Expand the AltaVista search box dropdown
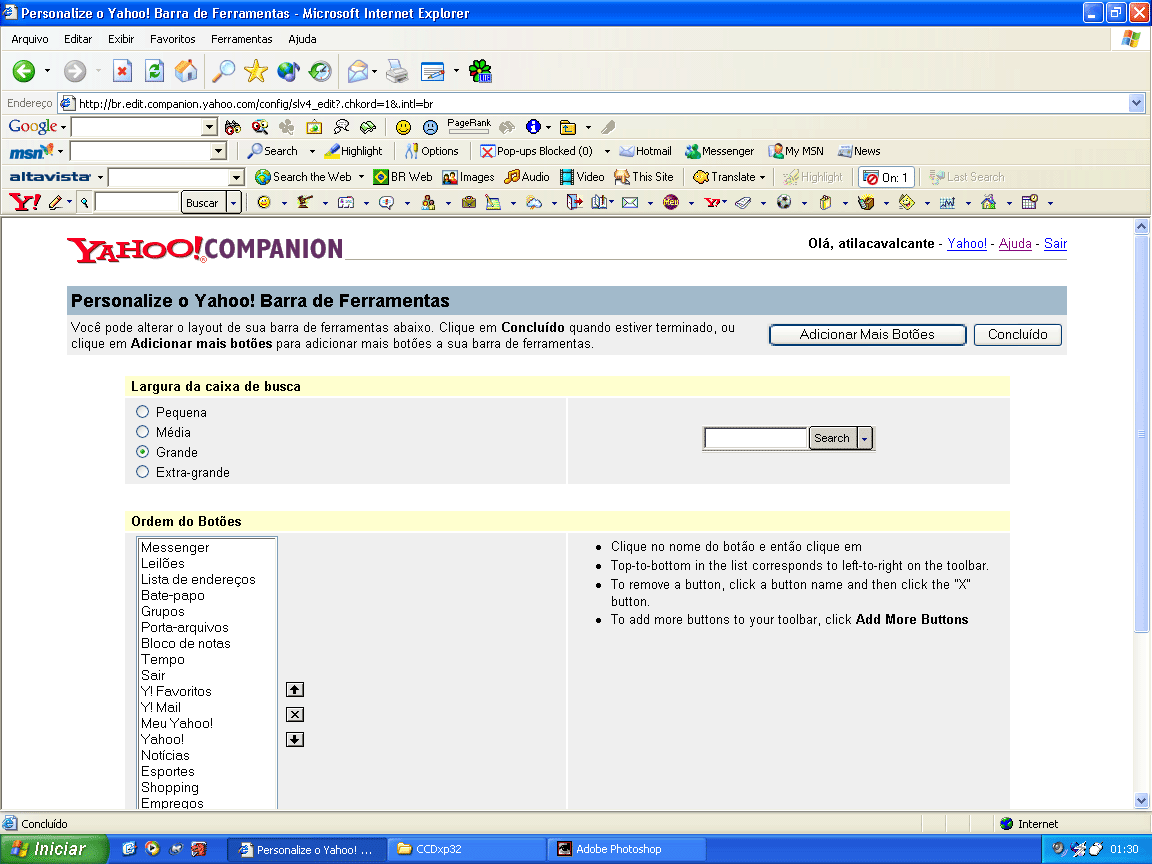 pyautogui.click(x=236, y=177)
